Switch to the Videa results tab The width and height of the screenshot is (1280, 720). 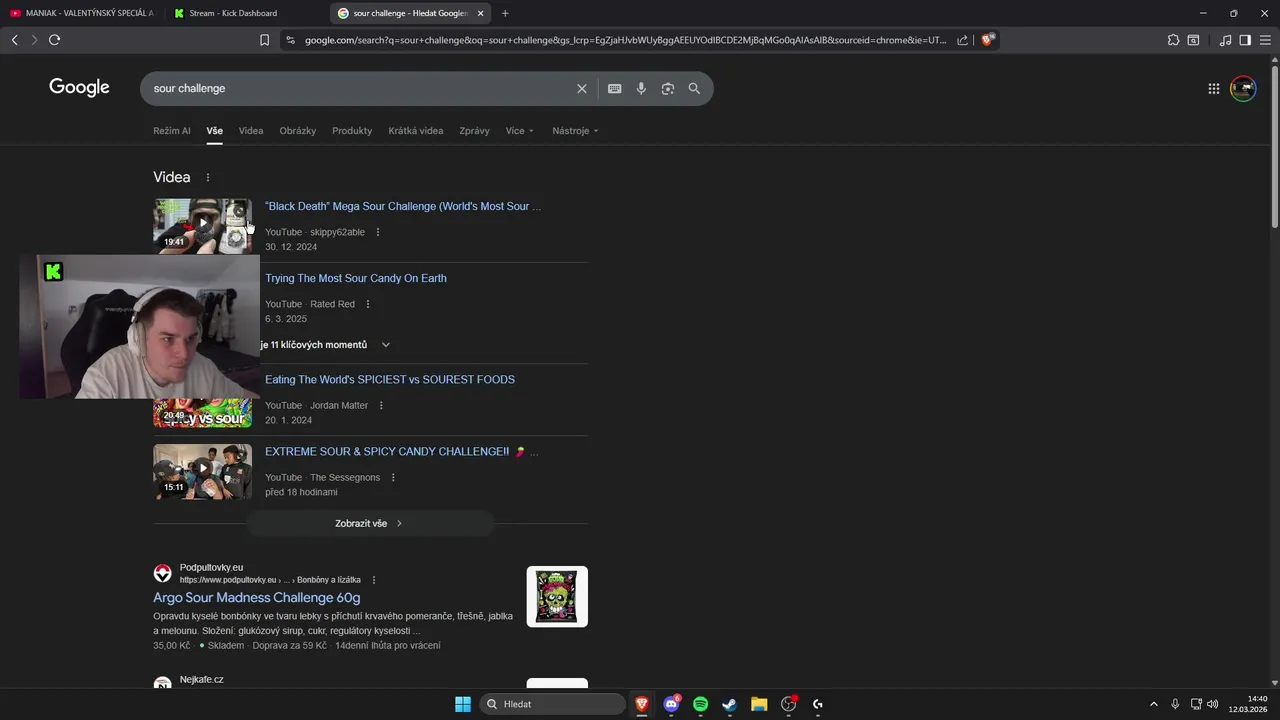coord(251,131)
